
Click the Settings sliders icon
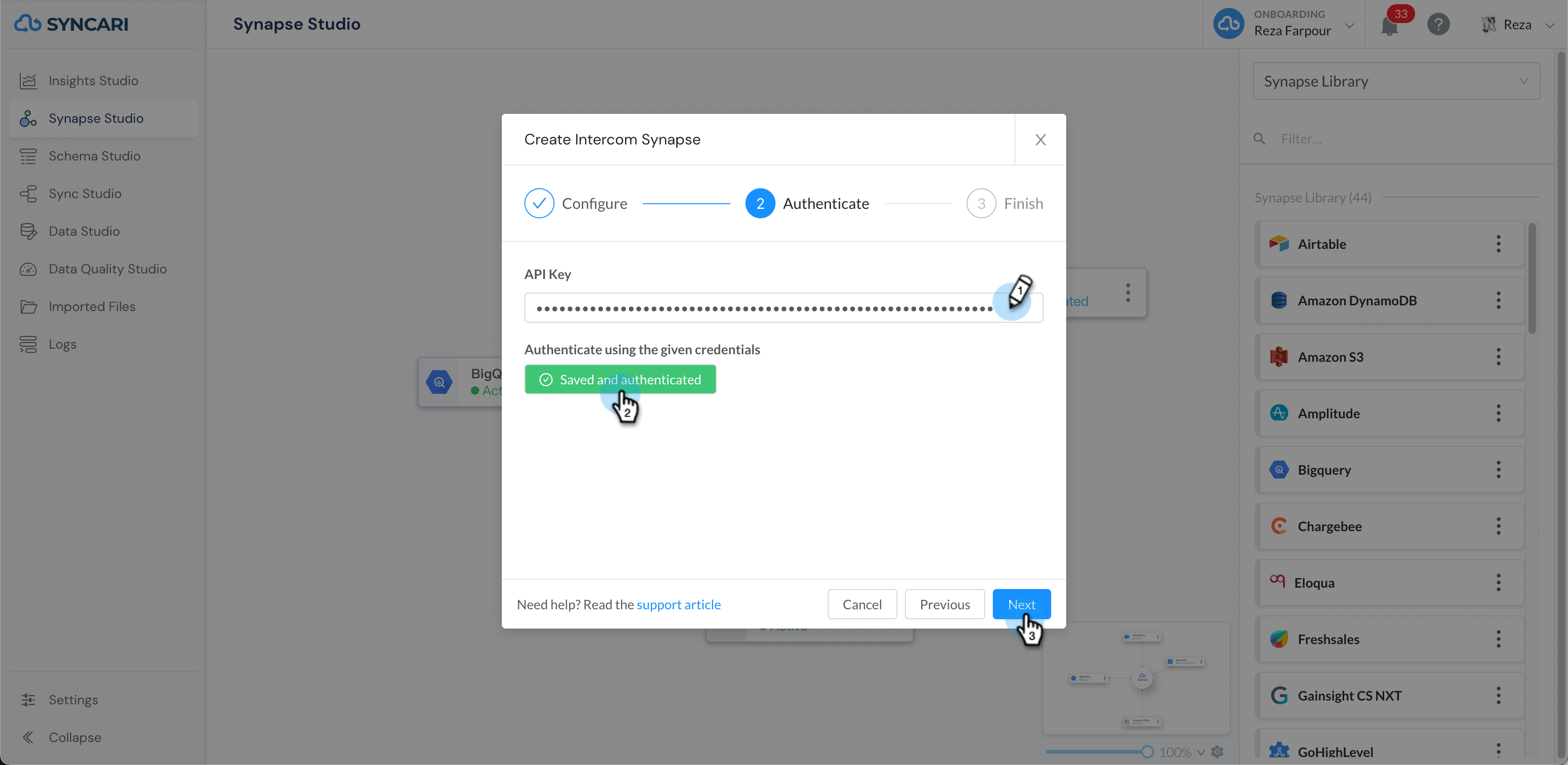pyautogui.click(x=28, y=701)
